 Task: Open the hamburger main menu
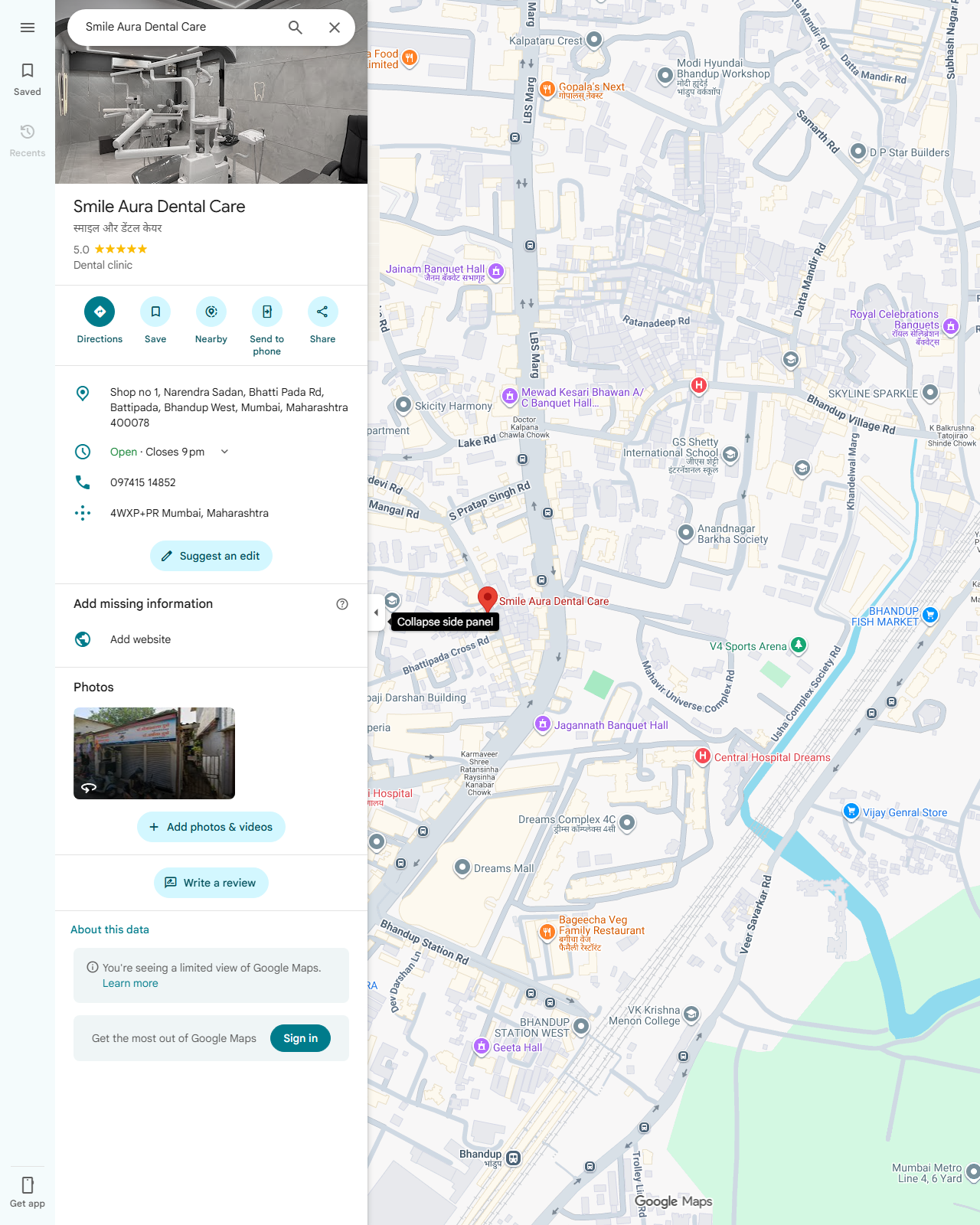point(28,28)
